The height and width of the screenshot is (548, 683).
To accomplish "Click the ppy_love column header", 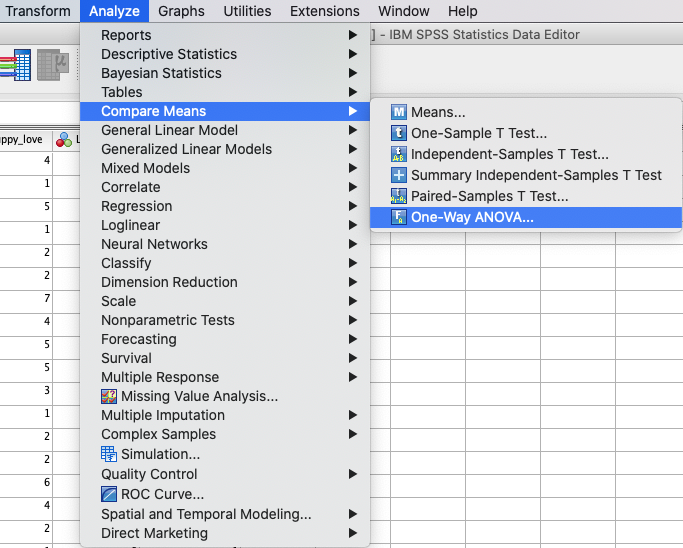I will click(x=26, y=139).
